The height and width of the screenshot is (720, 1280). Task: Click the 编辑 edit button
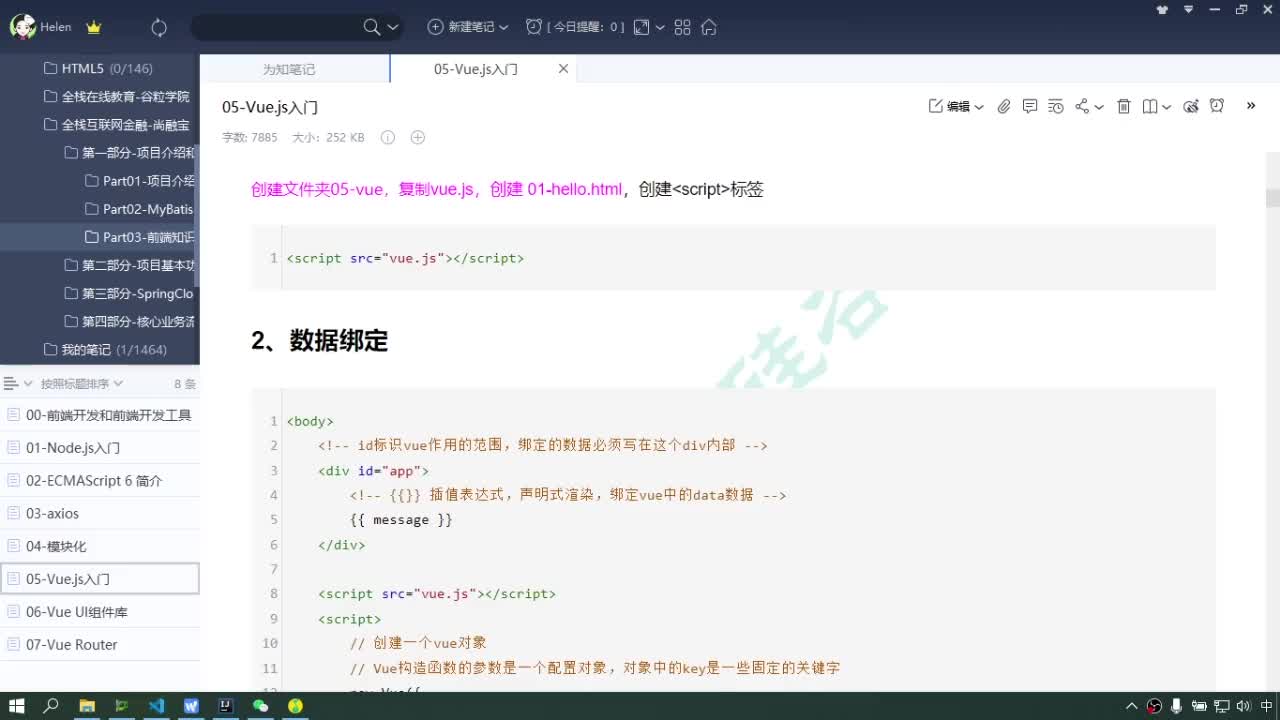click(x=949, y=106)
